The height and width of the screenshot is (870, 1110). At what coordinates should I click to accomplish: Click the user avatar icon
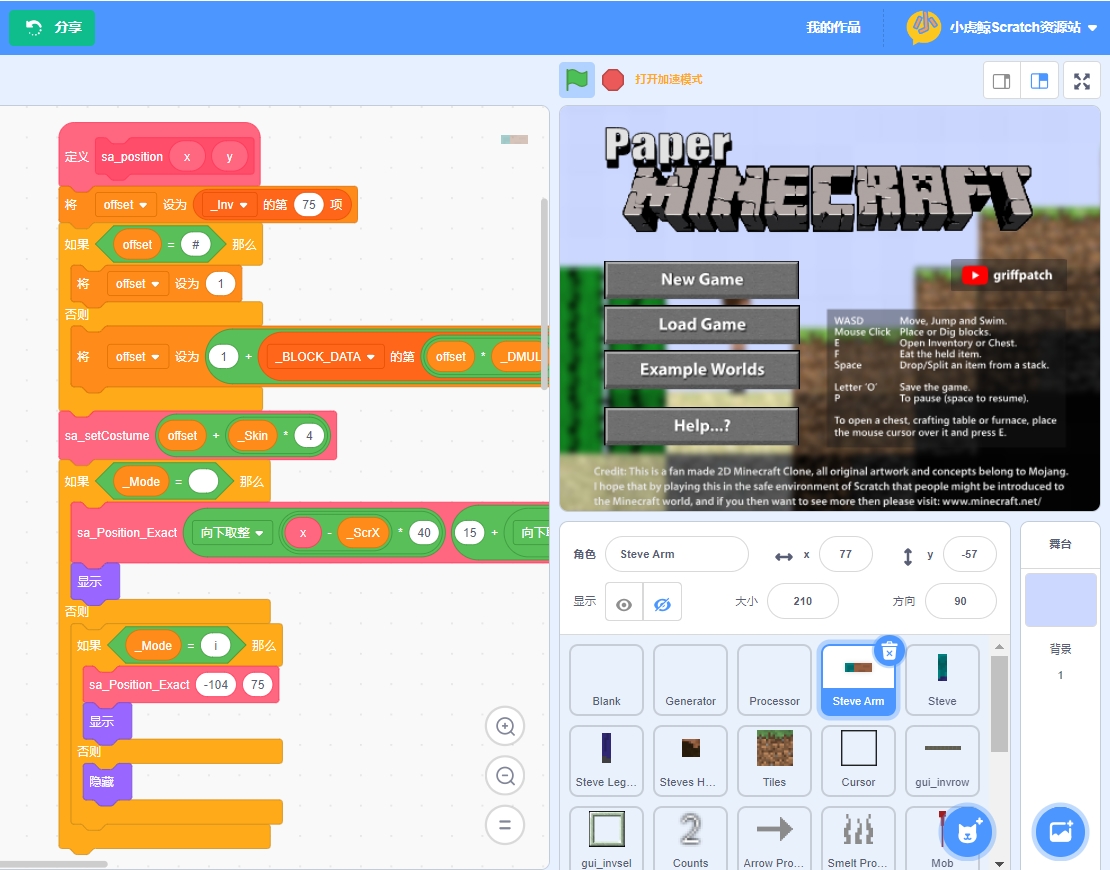click(x=923, y=27)
